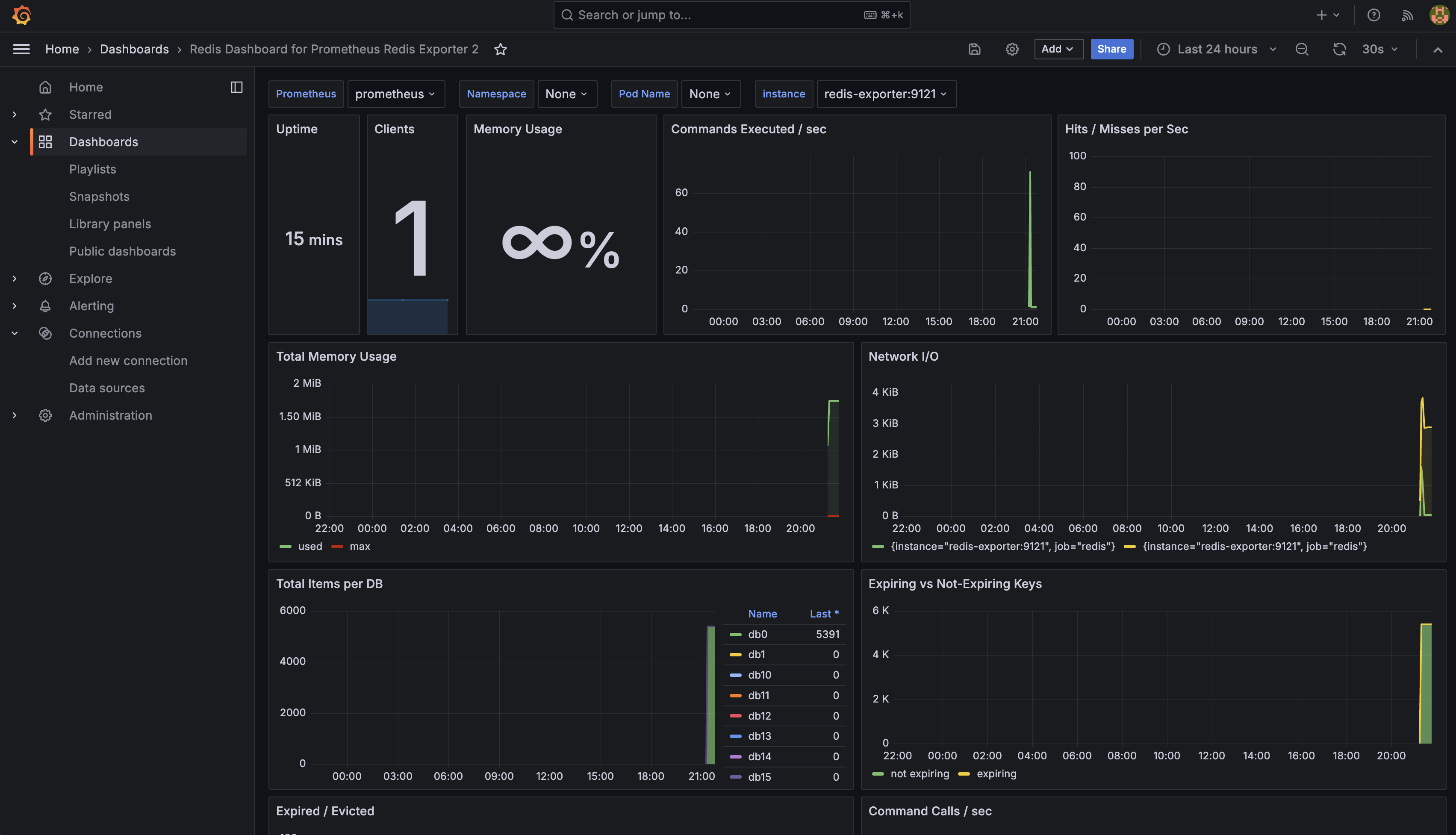Refresh the dashboard now
This screenshot has width=1456, height=835.
(1339, 49)
